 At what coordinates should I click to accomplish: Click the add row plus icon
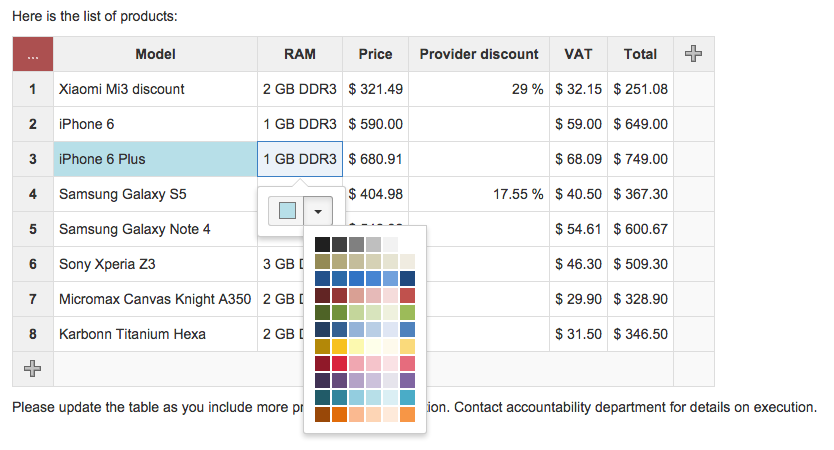click(x=33, y=369)
